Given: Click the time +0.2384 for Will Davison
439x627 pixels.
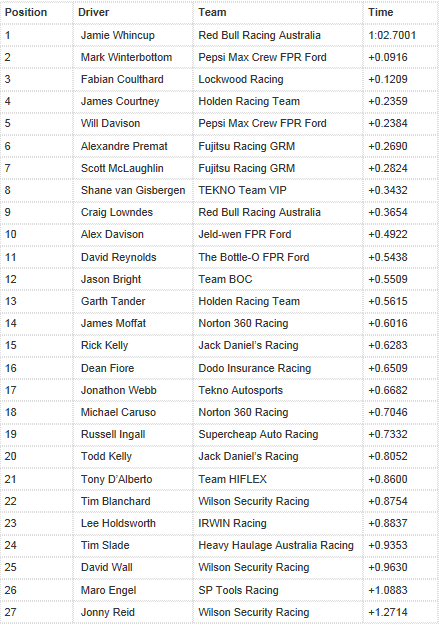Looking at the screenshot, I should 388,123.
